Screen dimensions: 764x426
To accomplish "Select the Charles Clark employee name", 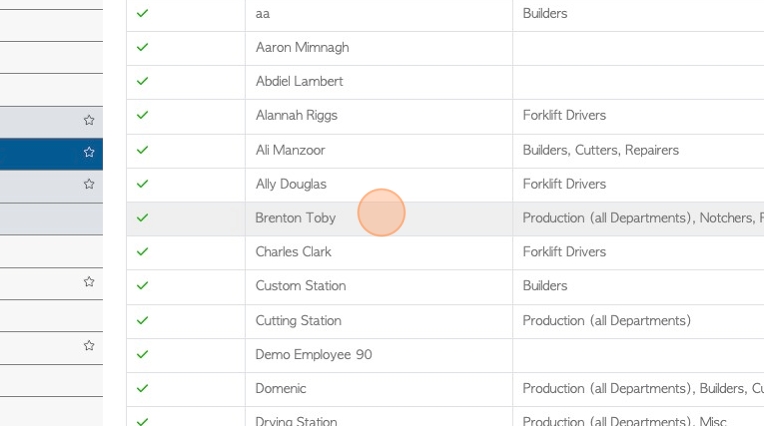I will [x=293, y=252].
